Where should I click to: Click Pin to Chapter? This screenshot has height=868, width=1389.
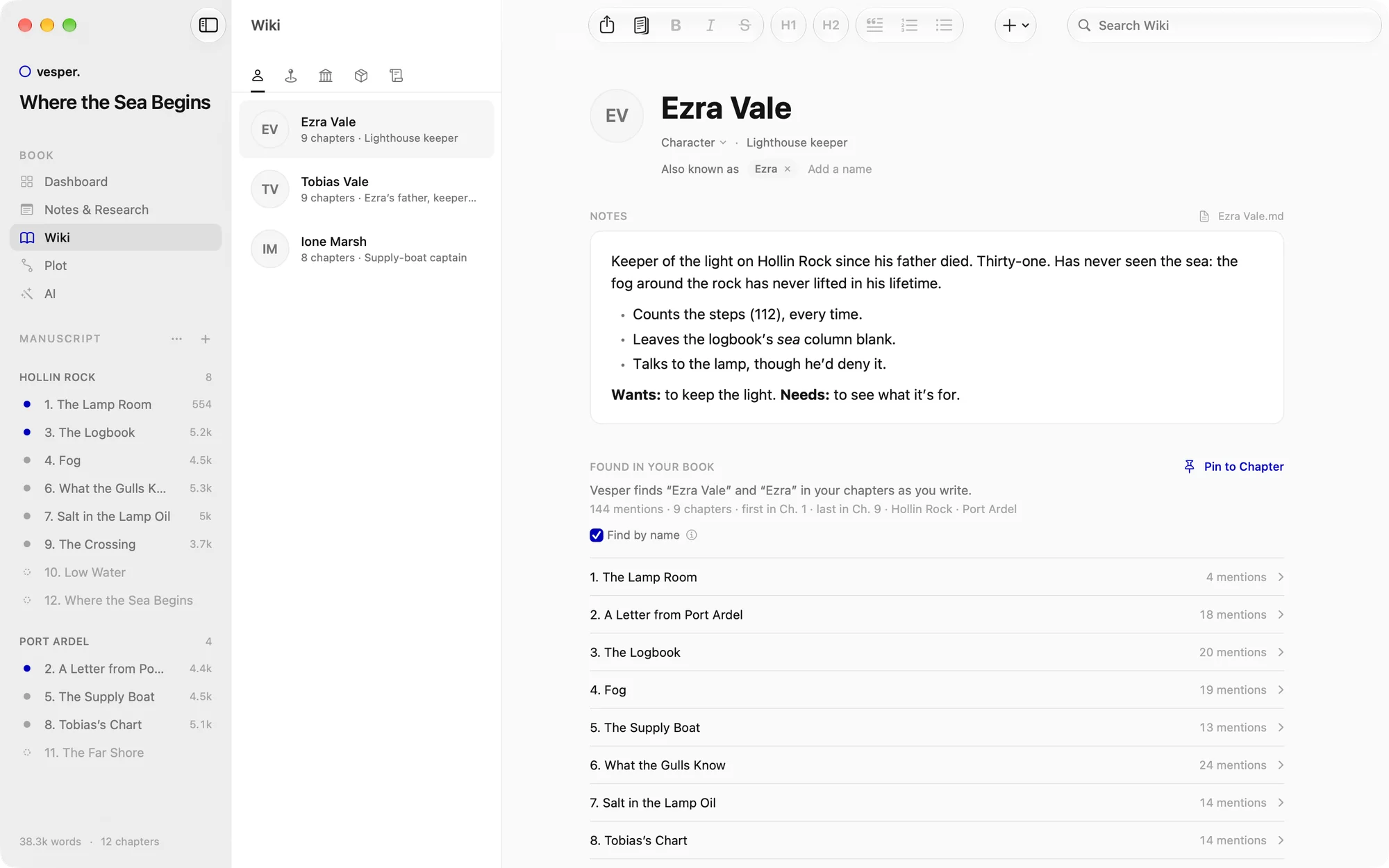coord(1233,467)
